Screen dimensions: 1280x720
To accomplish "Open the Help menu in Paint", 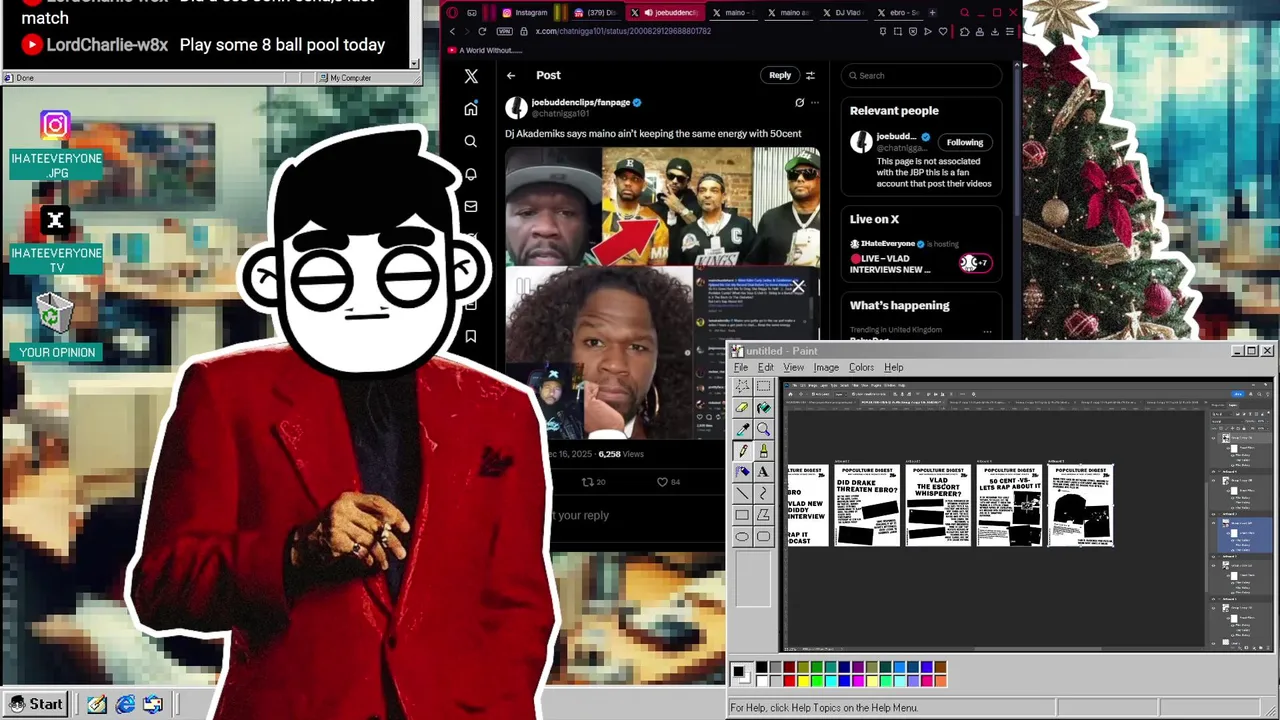I will click(x=893, y=367).
